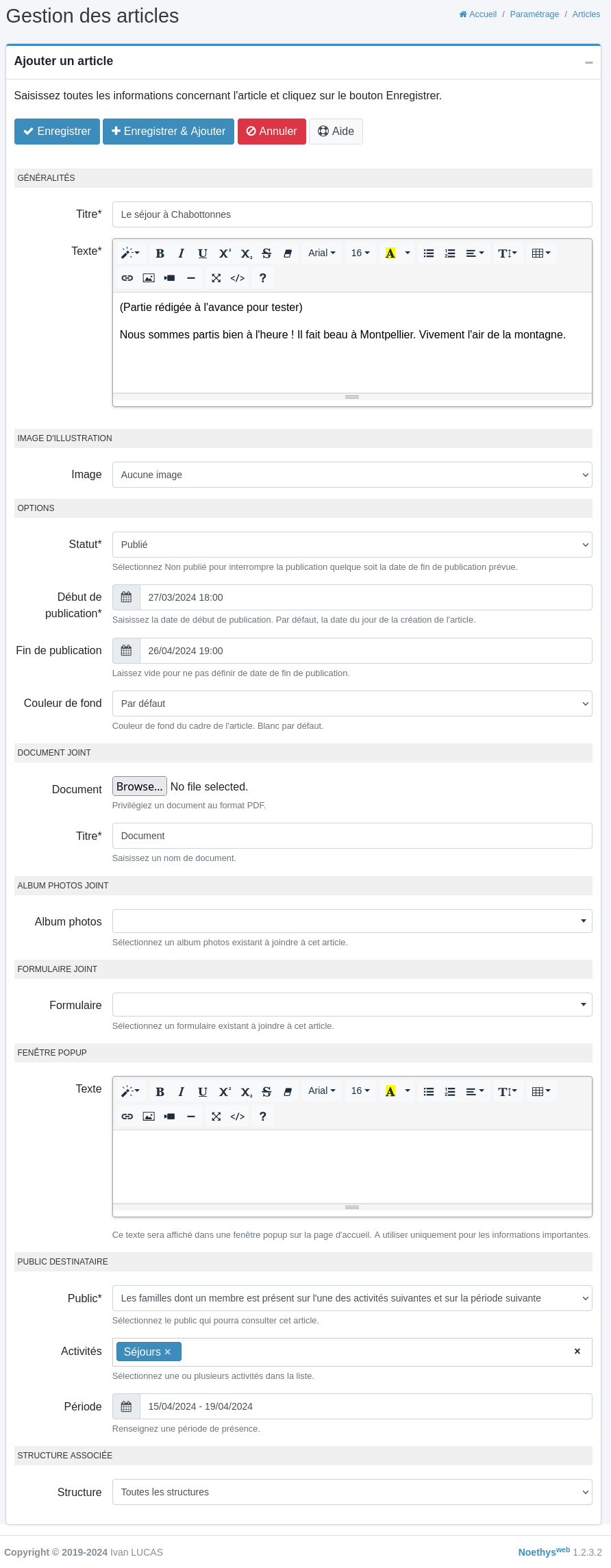The image size is (611, 1568).
Task: Insert a link in the article text editor
Action: pyautogui.click(x=127, y=278)
